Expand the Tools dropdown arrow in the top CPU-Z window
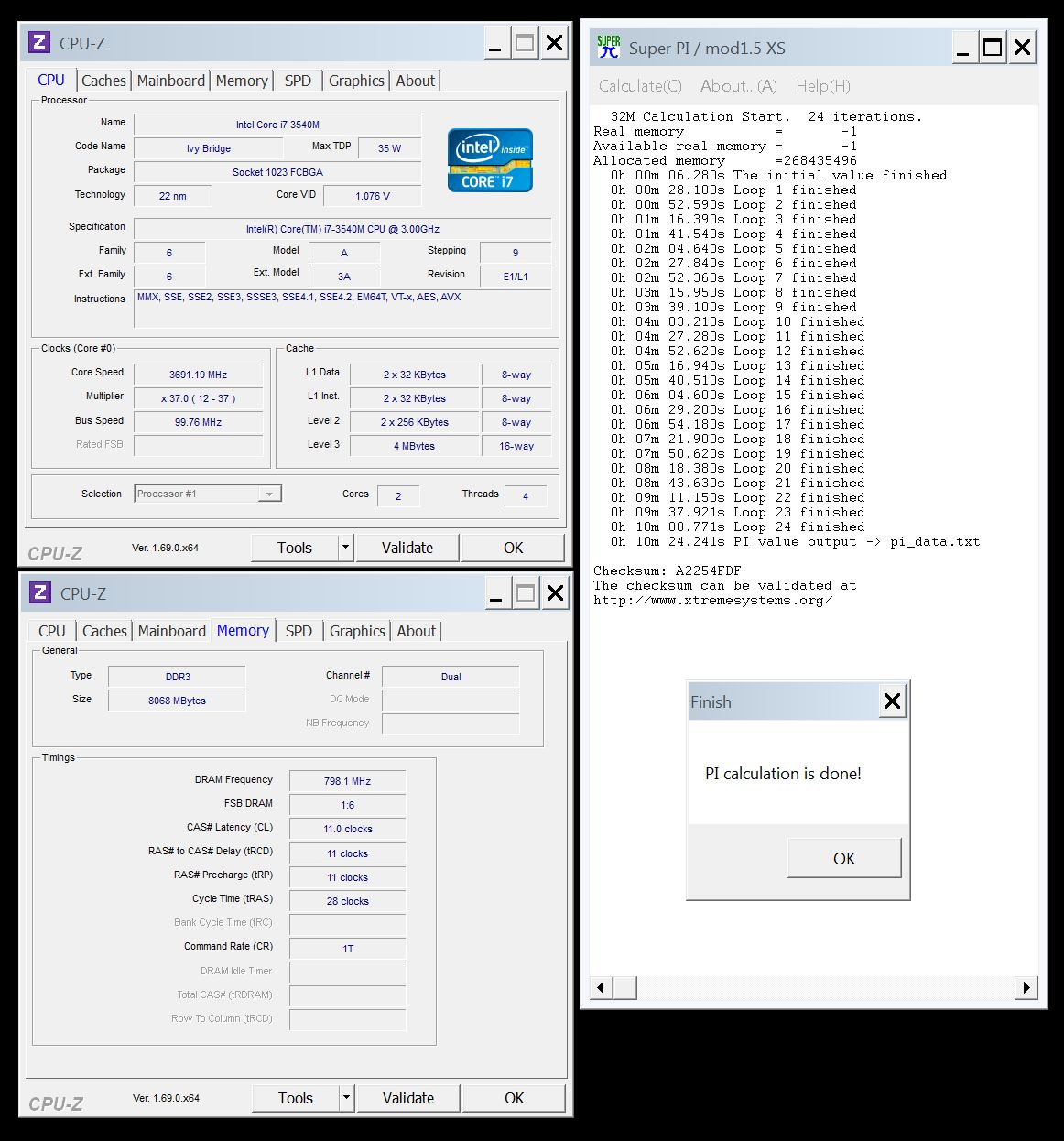This screenshot has width=1064, height=1141. (345, 548)
